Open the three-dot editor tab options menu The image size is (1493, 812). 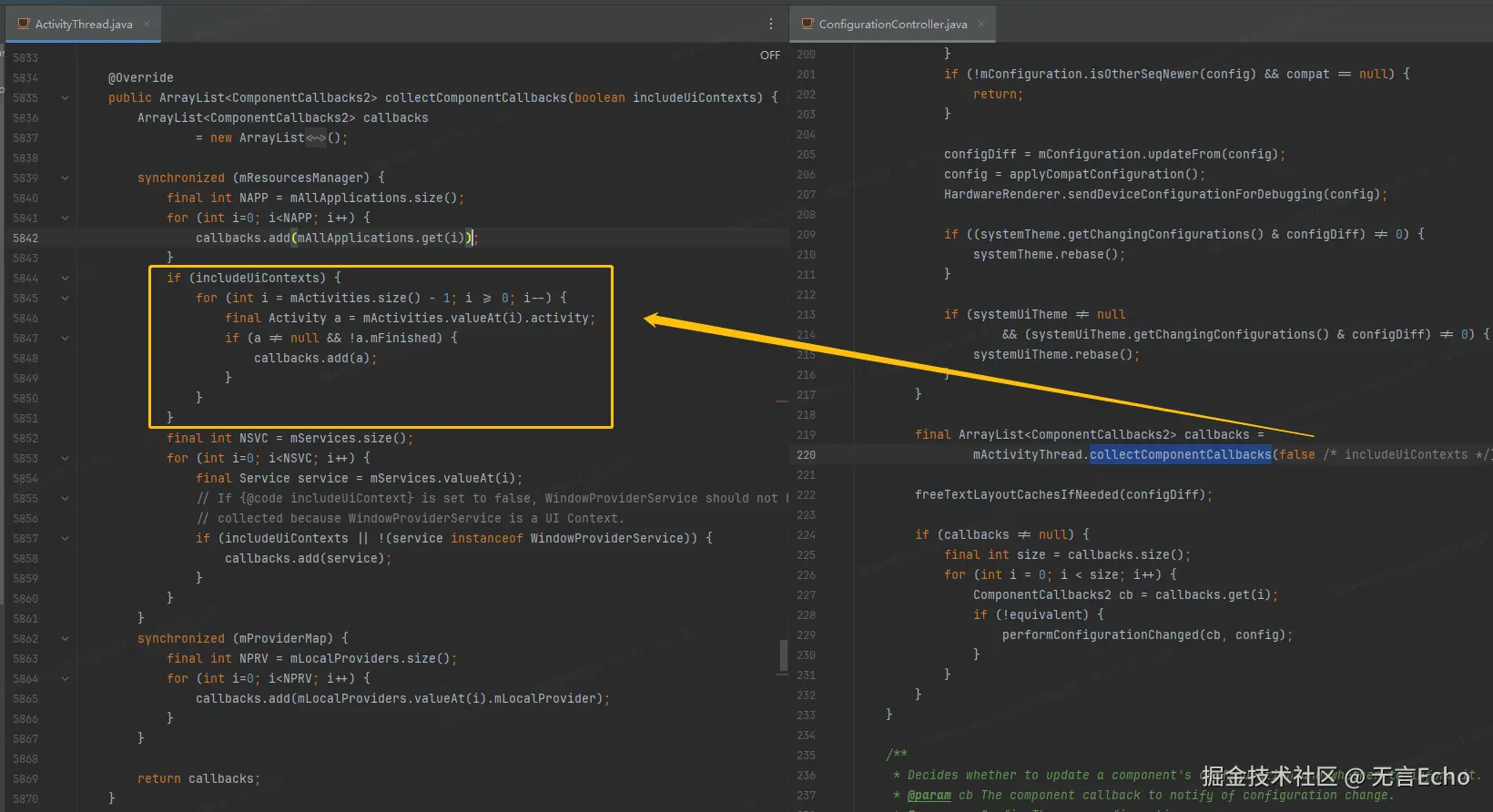click(770, 25)
